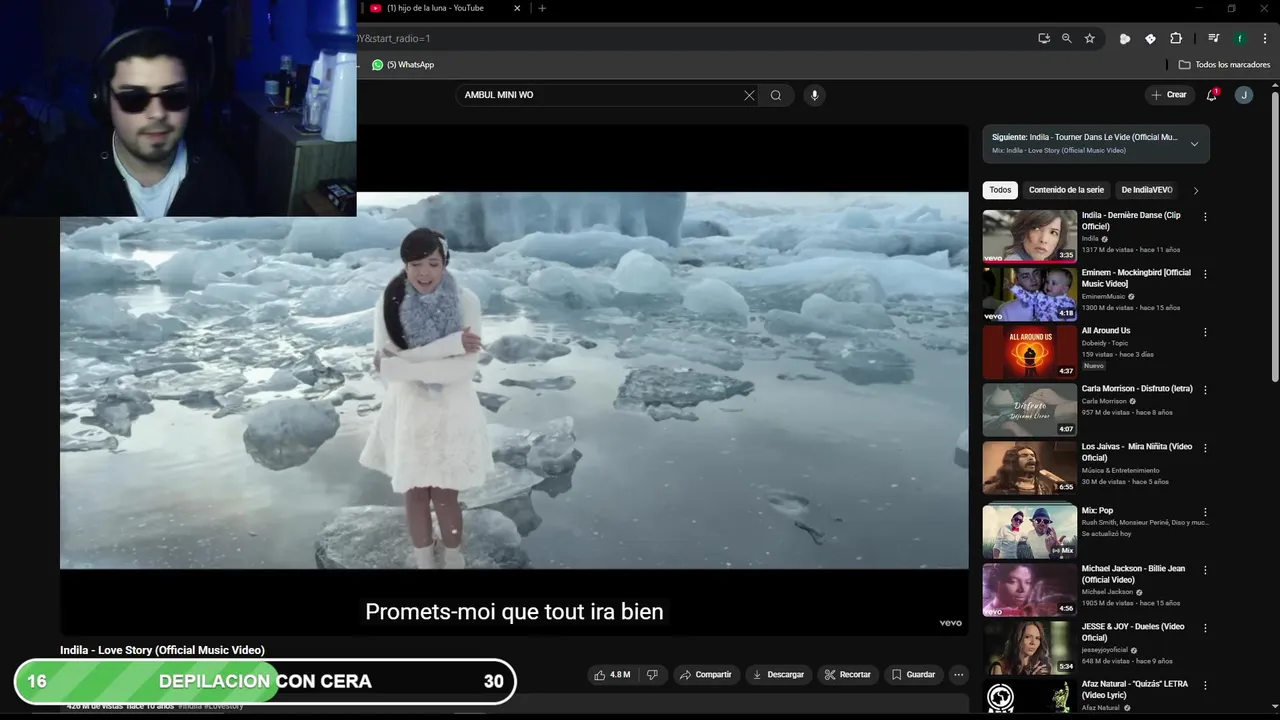This screenshot has height=720, width=1280.
Task: Click the zoom magnifier icon in address bar
Action: pyautogui.click(x=1066, y=38)
